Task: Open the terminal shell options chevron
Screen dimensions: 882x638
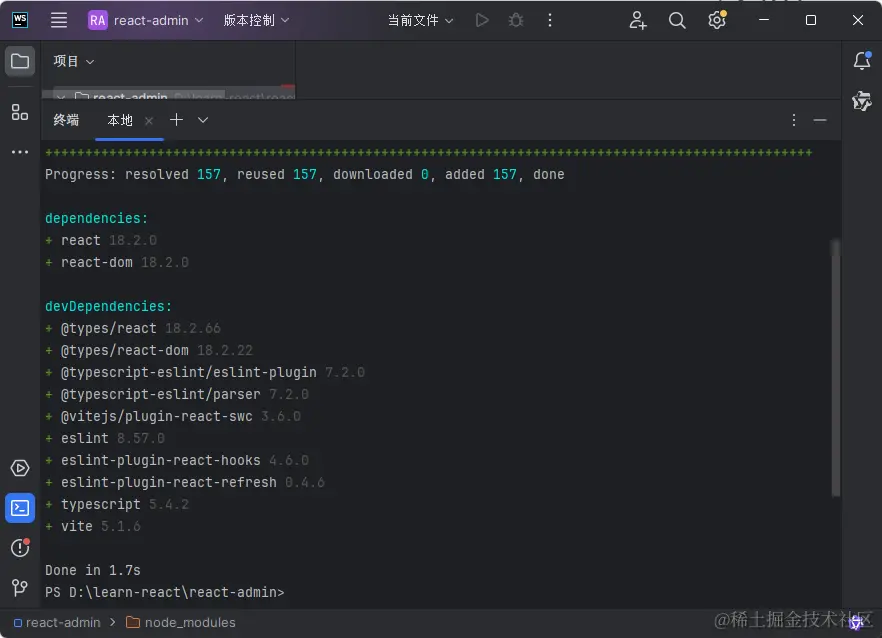Action: click(203, 120)
